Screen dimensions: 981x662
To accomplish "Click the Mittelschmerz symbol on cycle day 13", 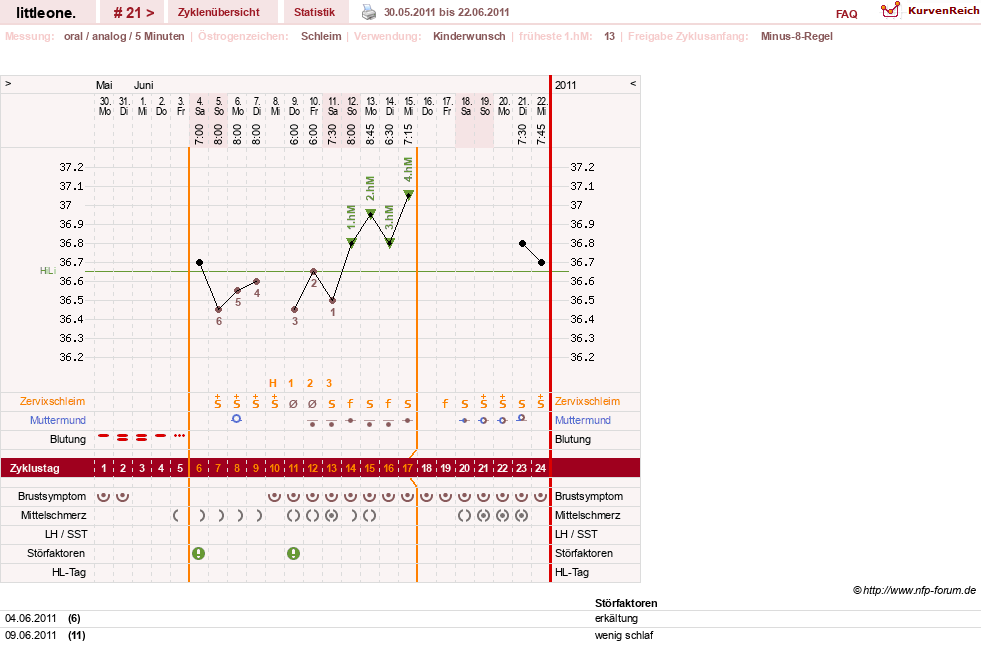I will (332, 516).
